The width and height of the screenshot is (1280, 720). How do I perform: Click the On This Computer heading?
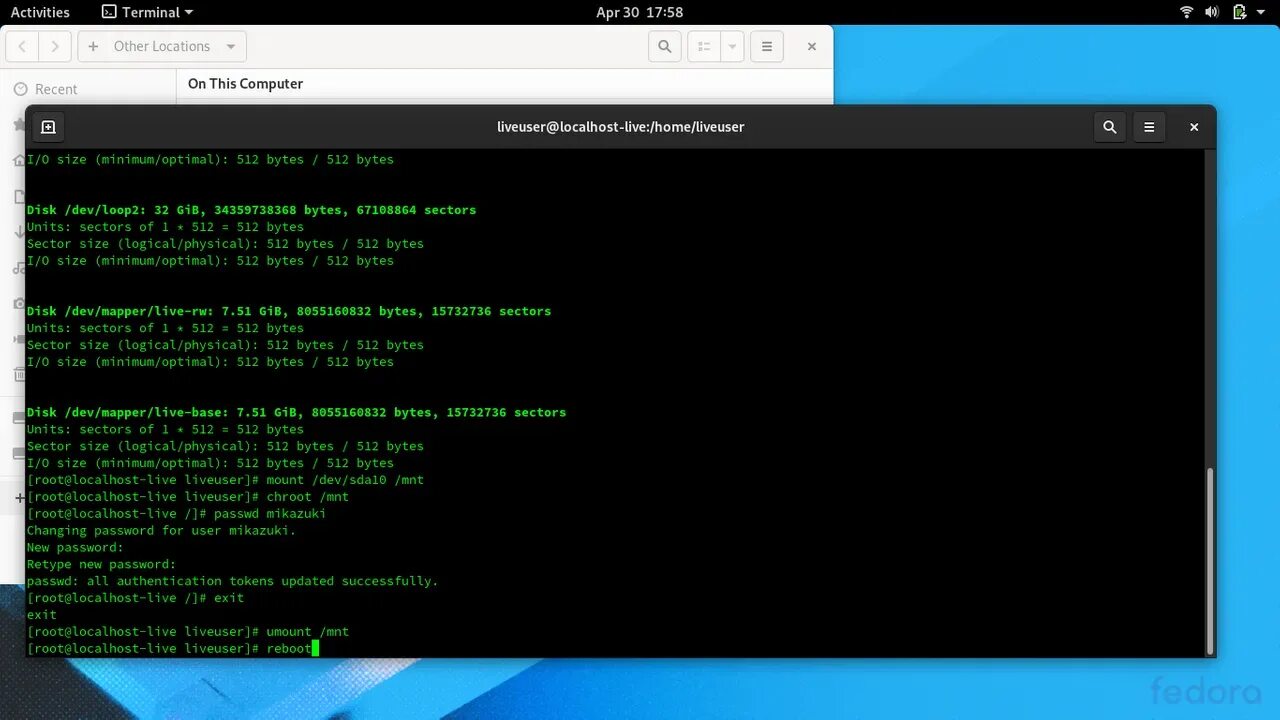click(x=245, y=84)
